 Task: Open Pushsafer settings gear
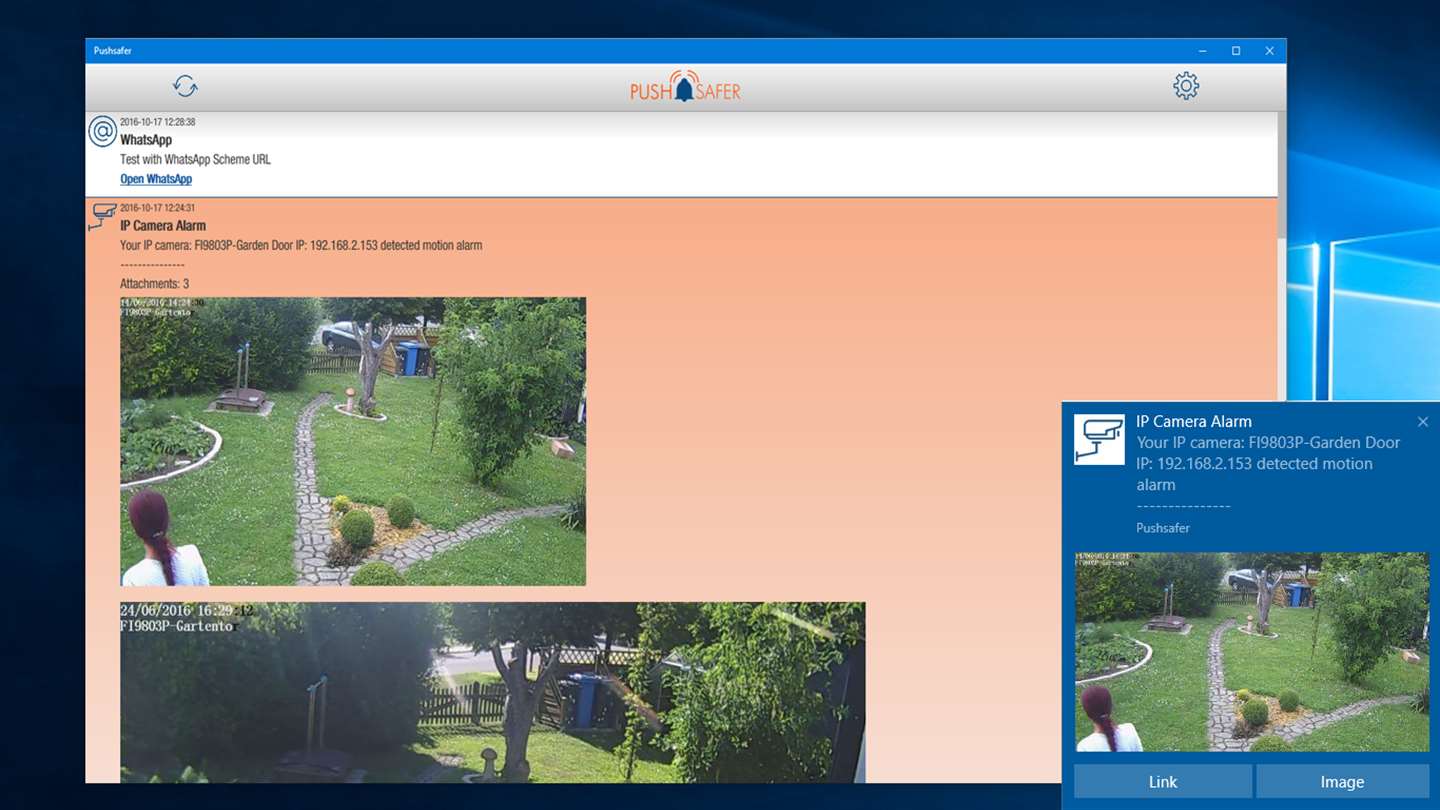(x=1186, y=86)
